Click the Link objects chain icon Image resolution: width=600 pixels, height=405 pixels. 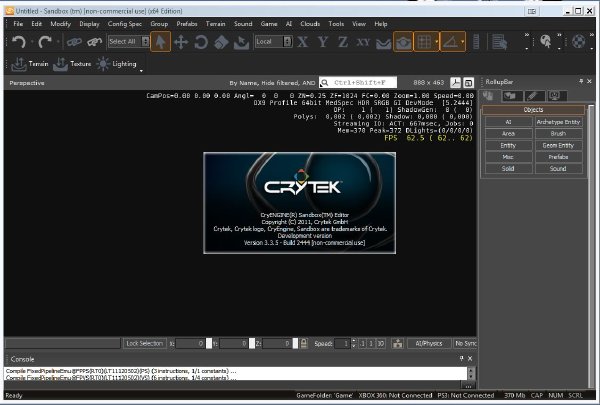(74, 41)
